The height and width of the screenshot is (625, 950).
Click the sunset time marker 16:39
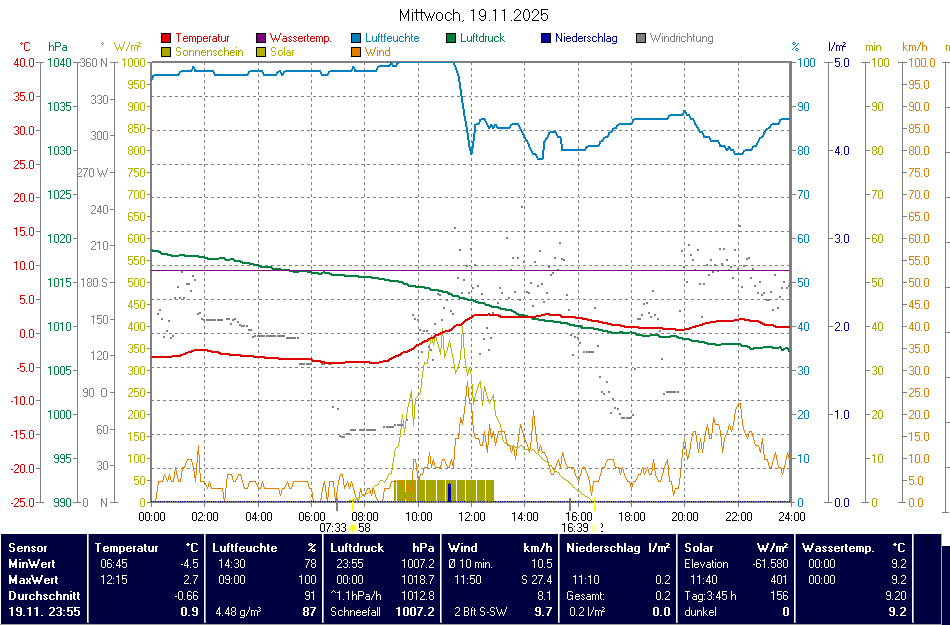coord(574,527)
